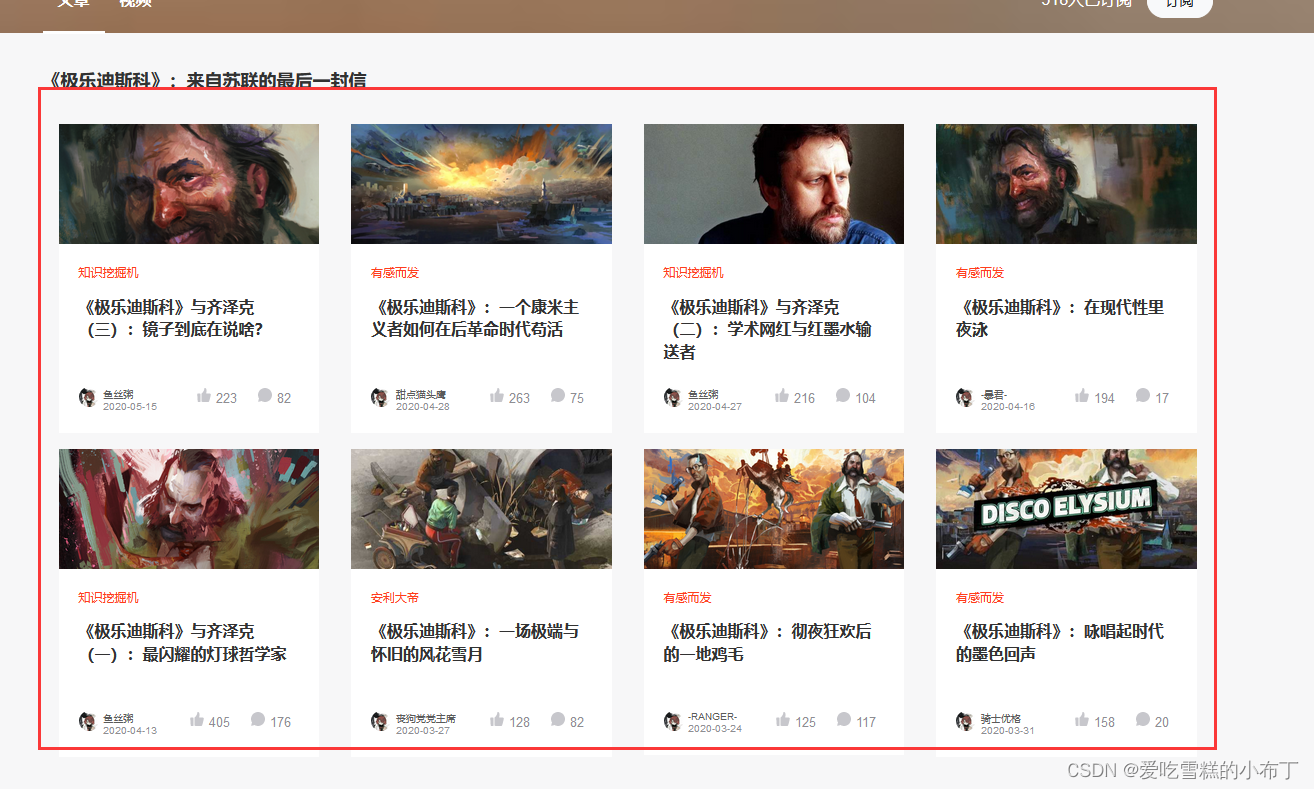
Task: Open article 与齐泽克(二):学术网红与红墨水输送者
Action: pyautogui.click(x=767, y=329)
